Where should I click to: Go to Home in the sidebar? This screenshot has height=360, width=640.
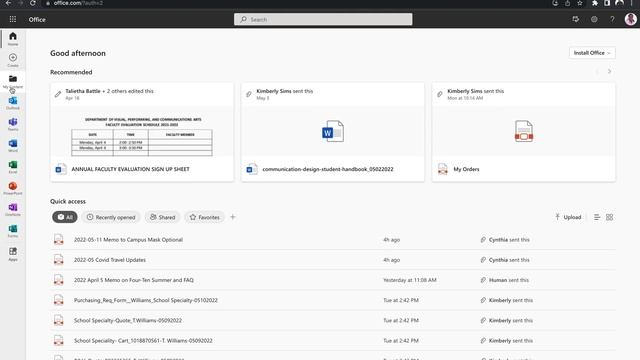point(13,38)
